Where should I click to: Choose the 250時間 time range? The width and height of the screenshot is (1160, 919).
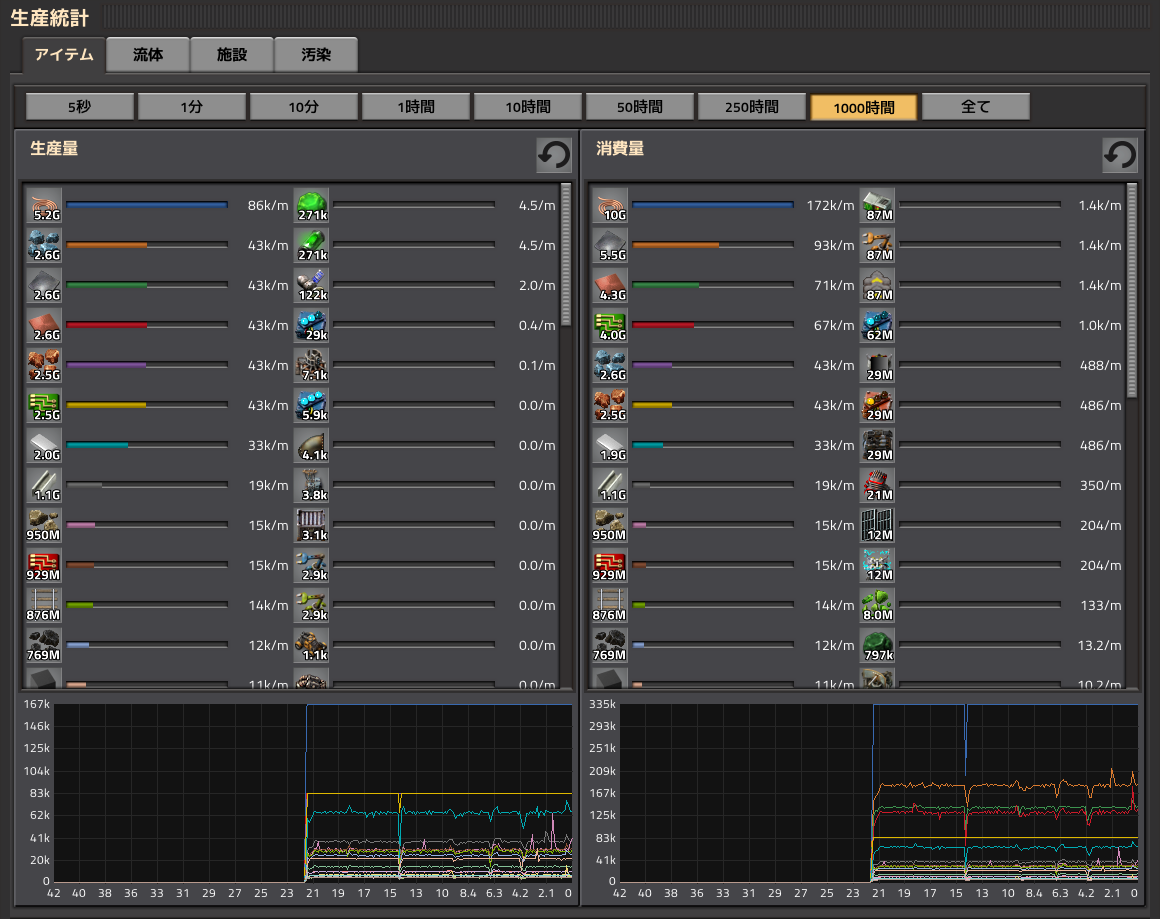[752, 107]
